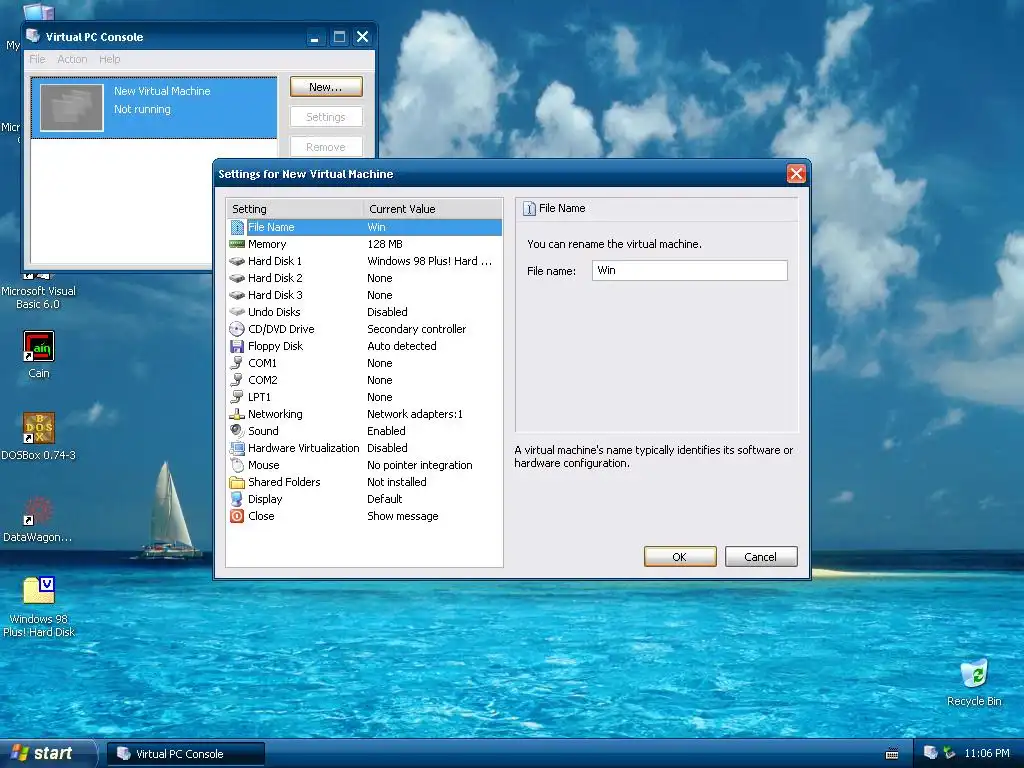This screenshot has height=768, width=1024.
Task: Click the Settings button in Virtual PC Console
Action: [326, 117]
